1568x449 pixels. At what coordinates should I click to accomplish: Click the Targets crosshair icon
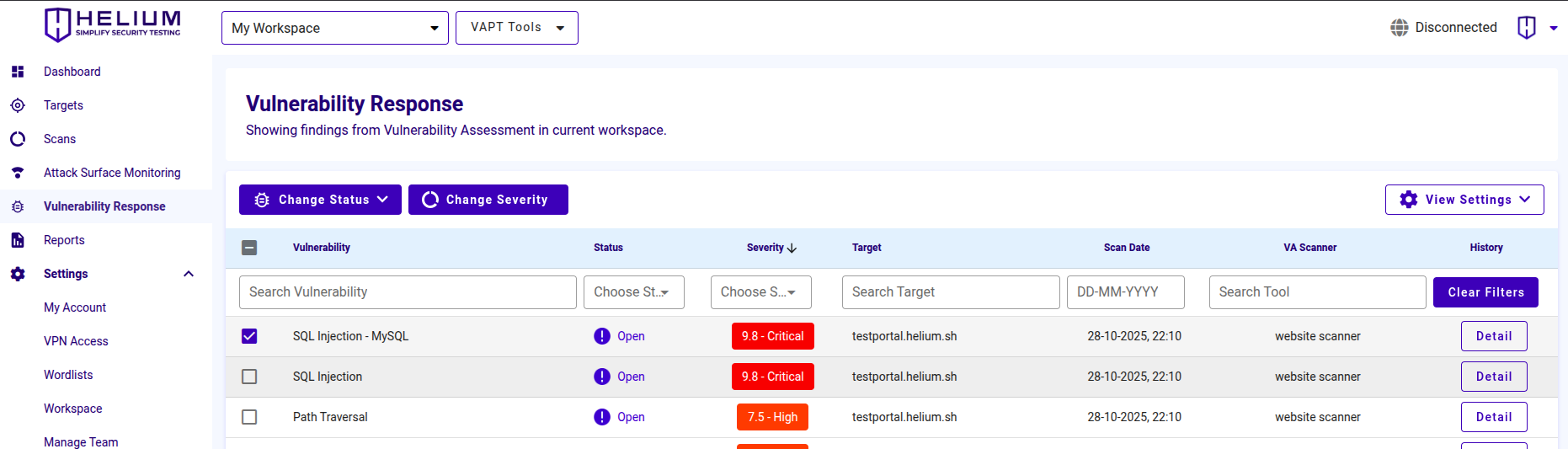pyautogui.click(x=18, y=105)
